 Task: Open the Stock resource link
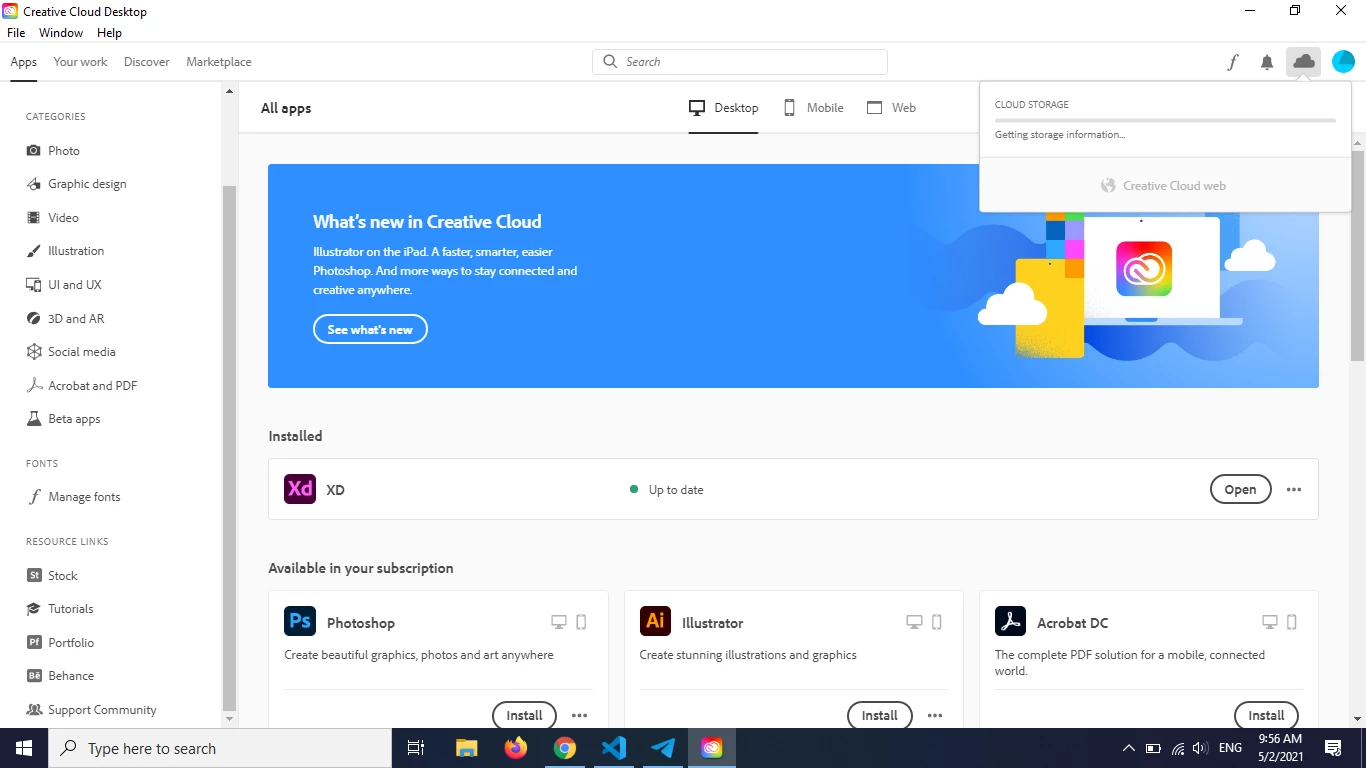pyautogui.click(x=51, y=576)
